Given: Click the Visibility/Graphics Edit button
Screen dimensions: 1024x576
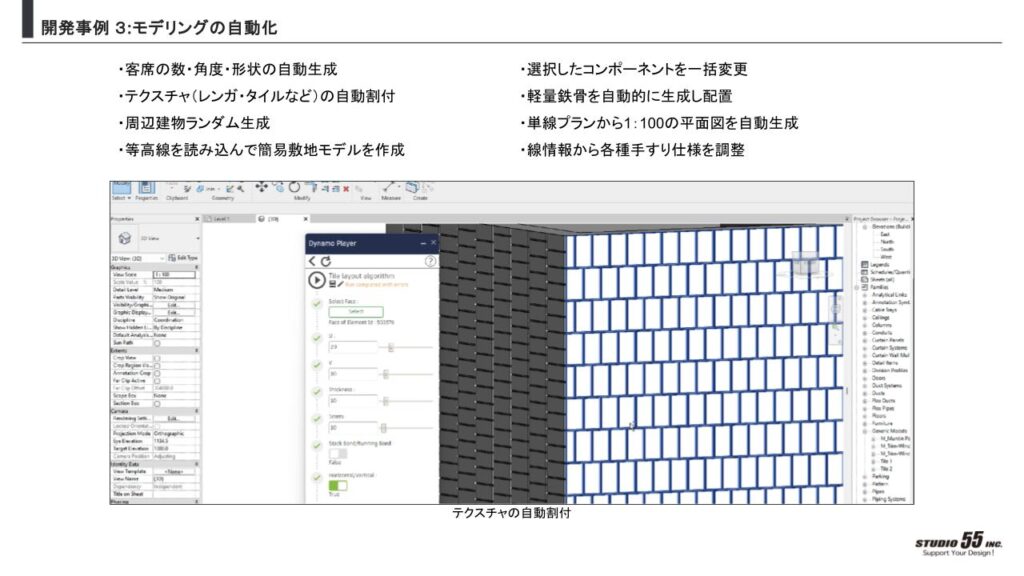Looking at the screenshot, I should point(174,305).
